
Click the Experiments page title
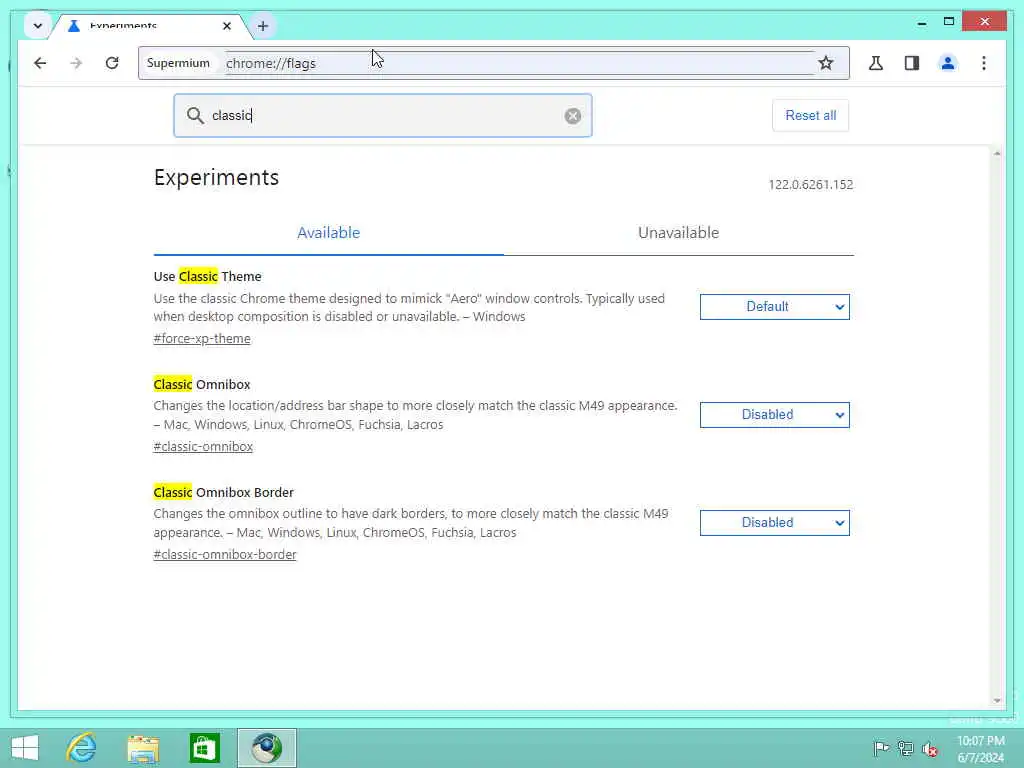[216, 178]
